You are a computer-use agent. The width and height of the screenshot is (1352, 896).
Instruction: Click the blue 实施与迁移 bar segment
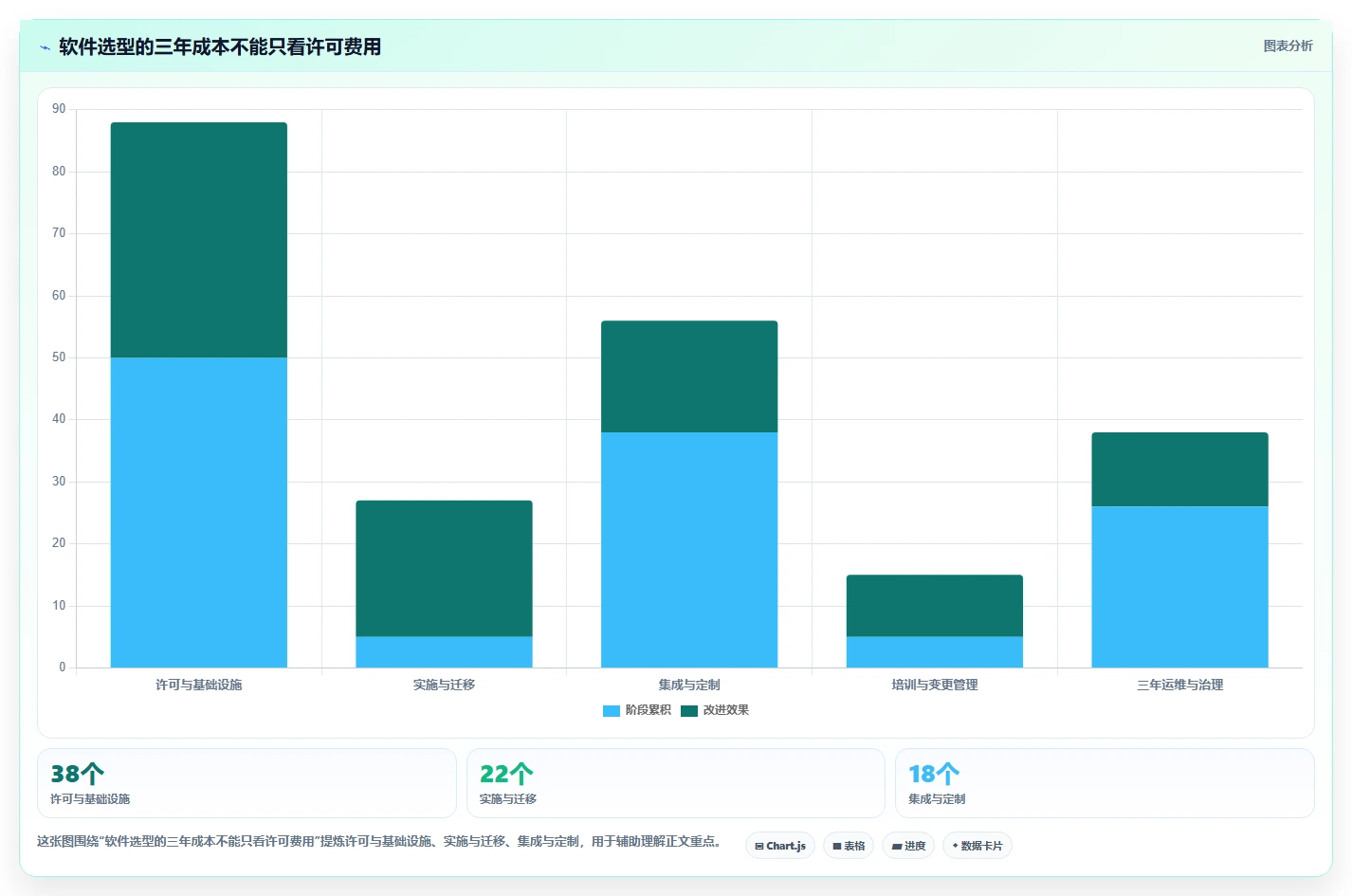(x=444, y=652)
